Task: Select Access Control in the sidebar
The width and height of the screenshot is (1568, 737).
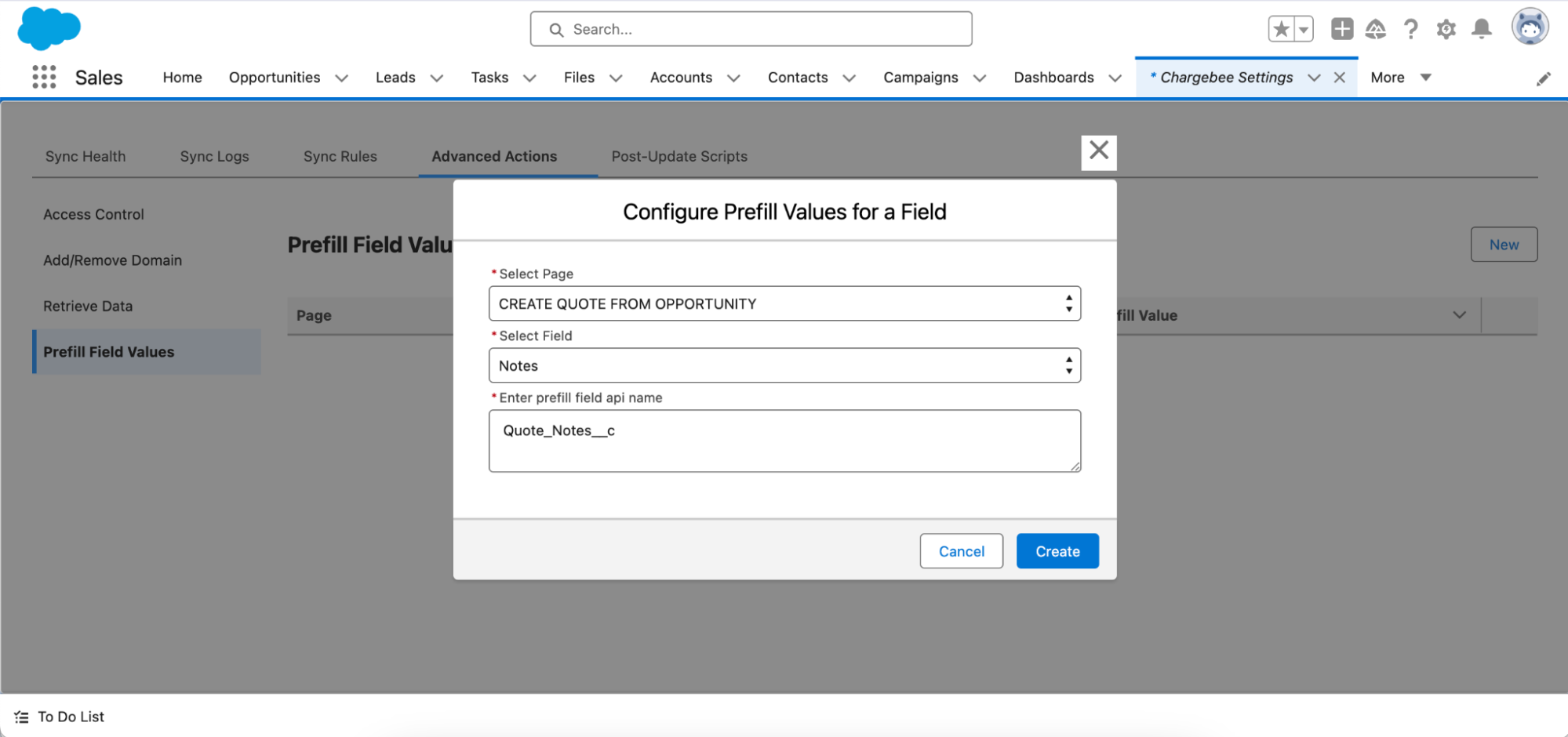Action: coord(93,214)
